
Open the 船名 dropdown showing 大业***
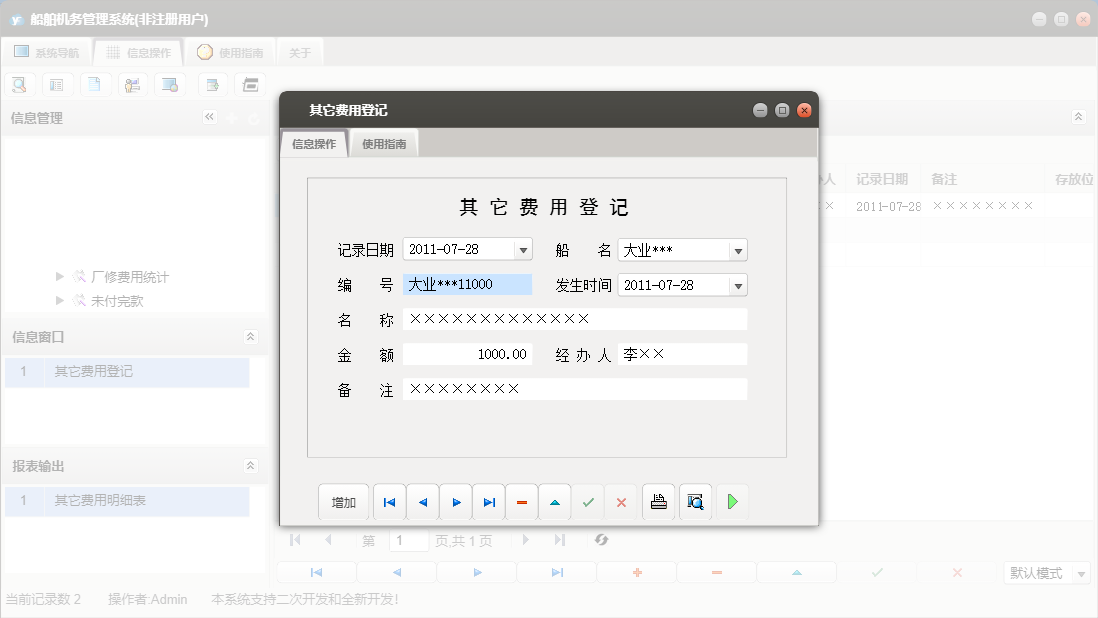coord(737,249)
